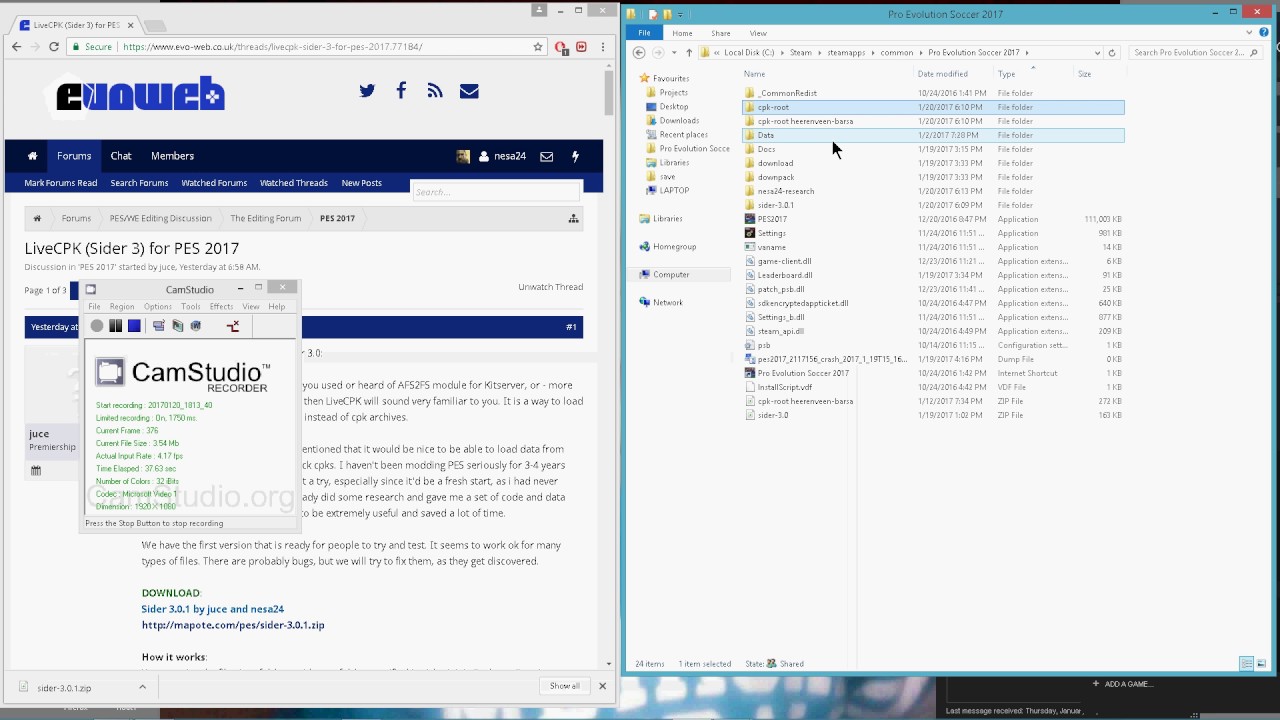
Task: Open Explorer View ribbon tab
Action: click(x=758, y=33)
